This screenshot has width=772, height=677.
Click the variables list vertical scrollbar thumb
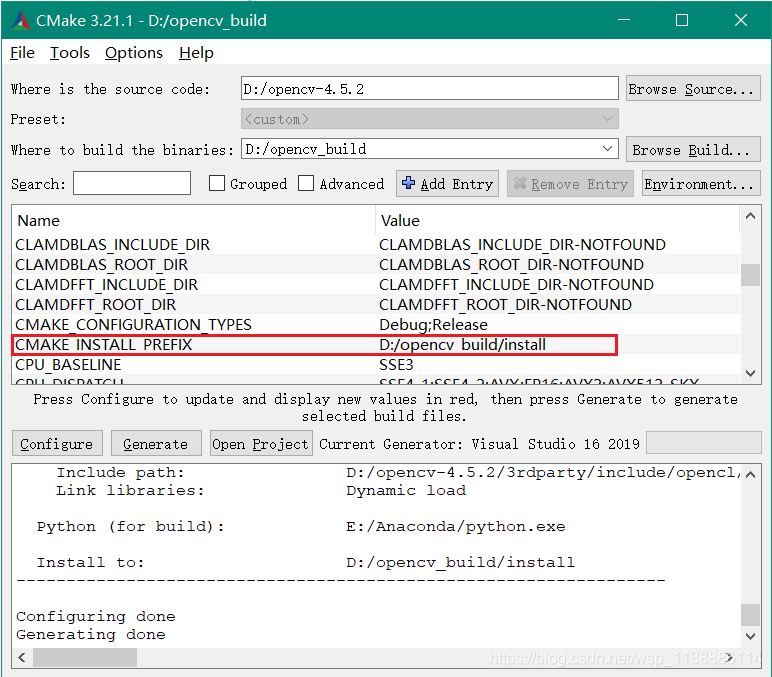coord(750,275)
